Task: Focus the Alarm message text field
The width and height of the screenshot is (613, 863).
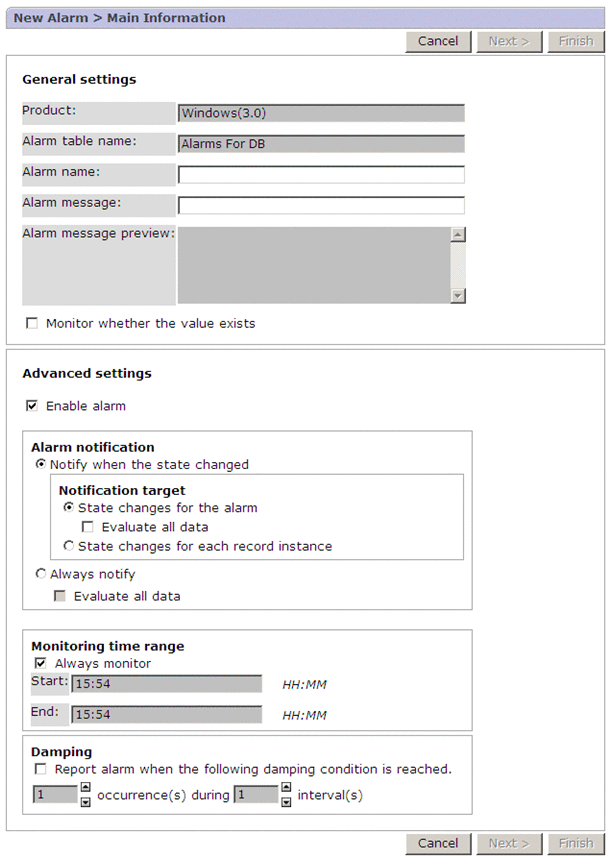Action: (x=321, y=205)
